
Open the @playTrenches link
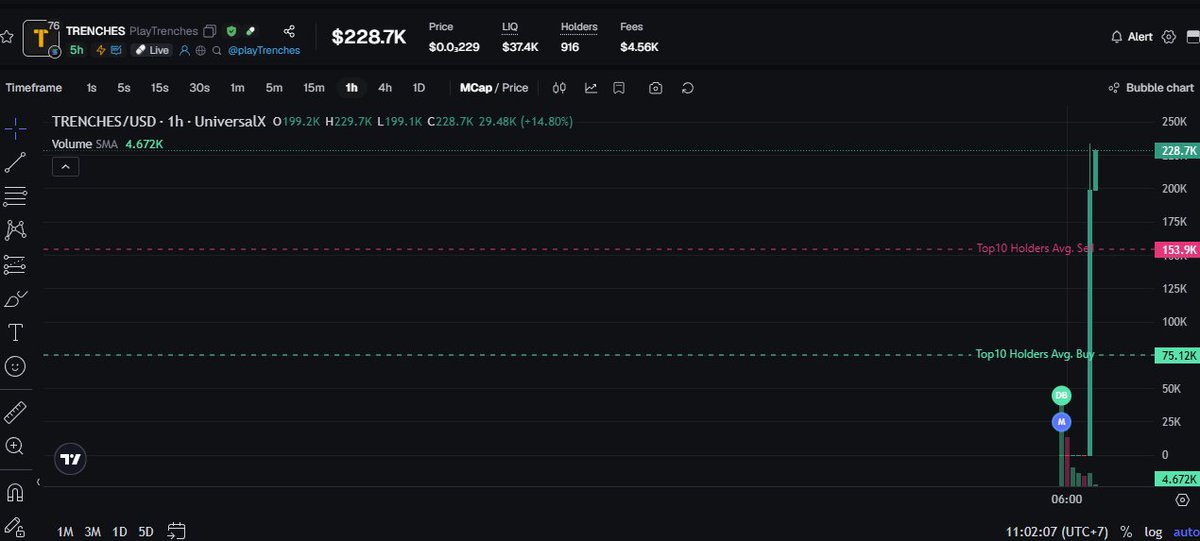[x=264, y=50]
